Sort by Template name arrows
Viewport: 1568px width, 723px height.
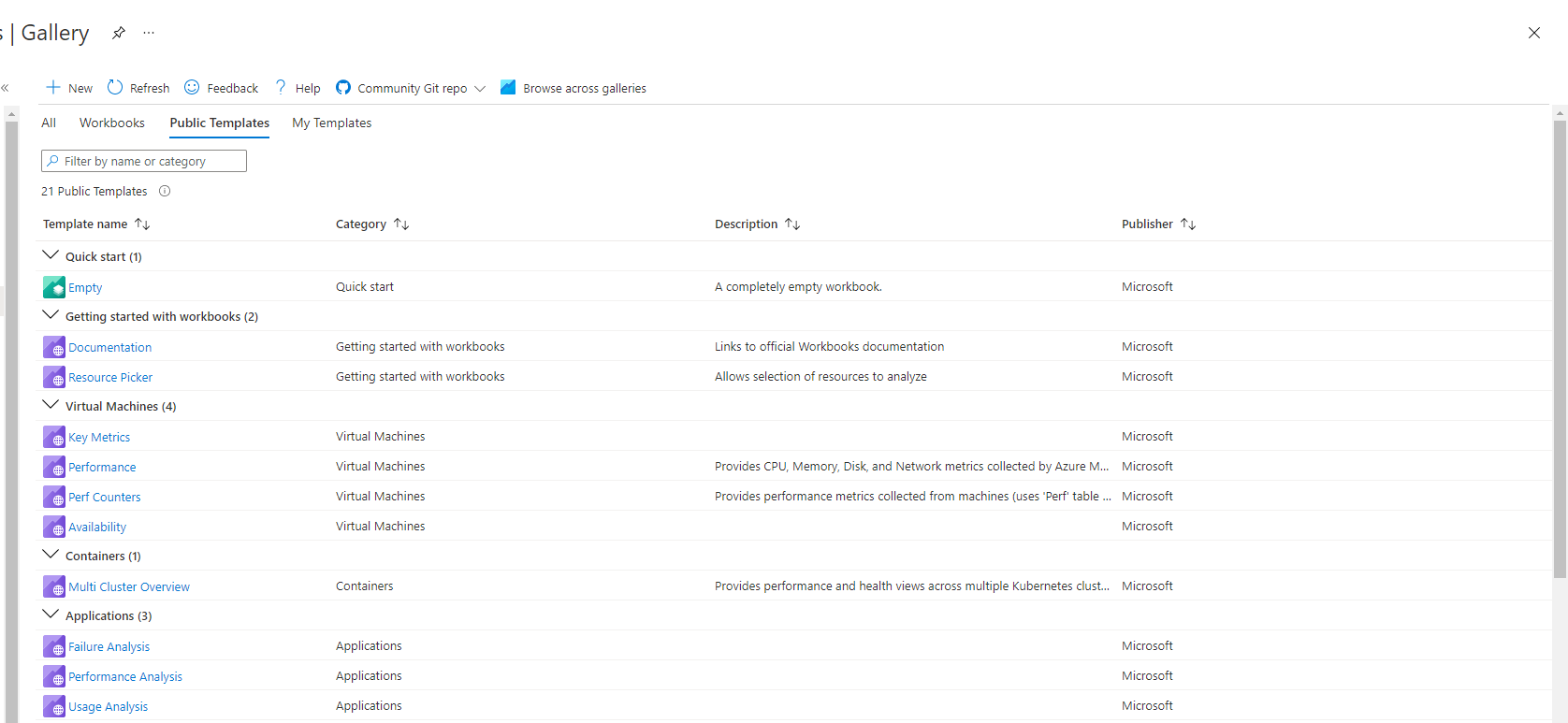tap(142, 224)
